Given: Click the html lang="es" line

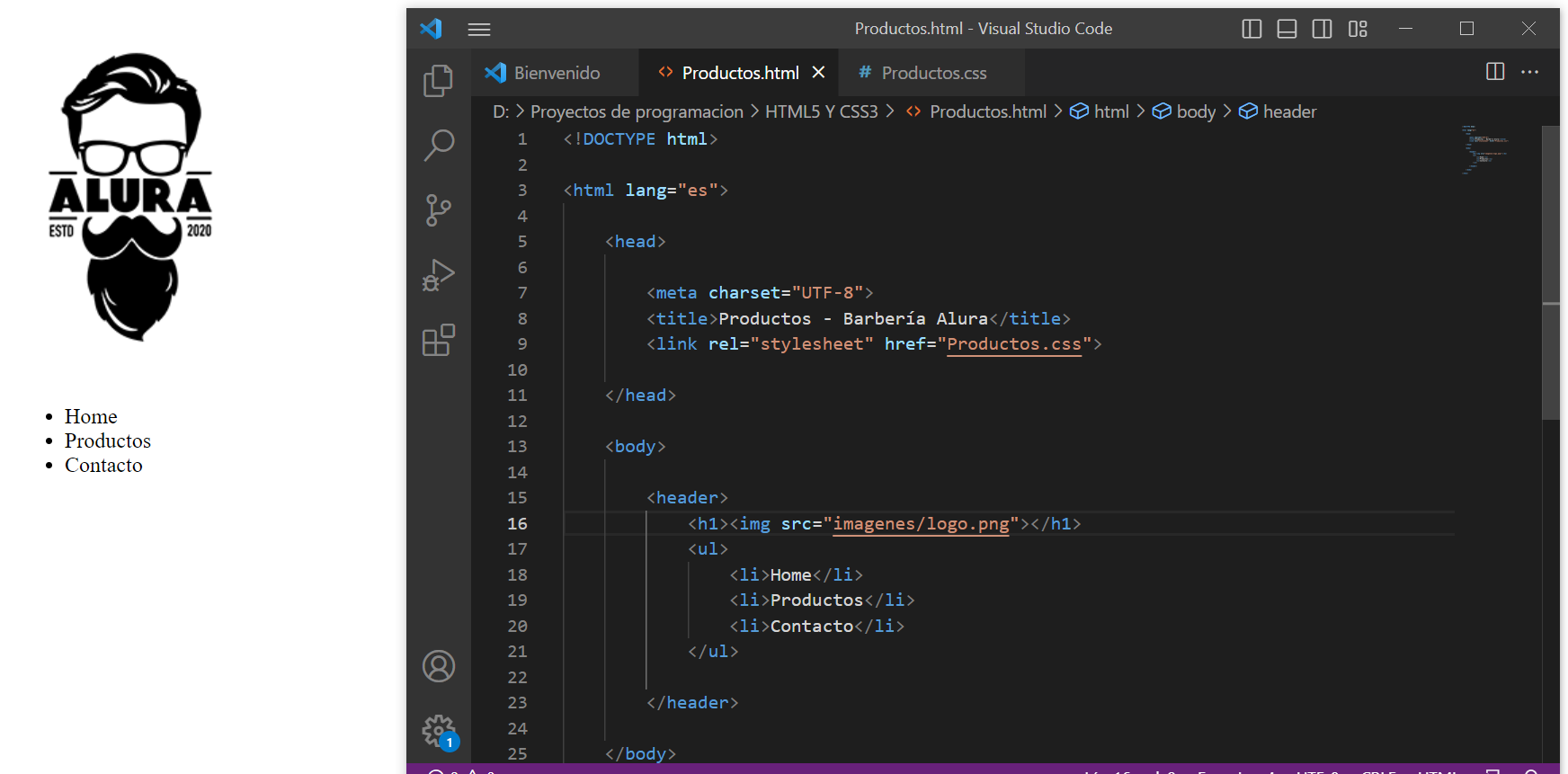Looking at the screenshot, I should tap(646, 191).
